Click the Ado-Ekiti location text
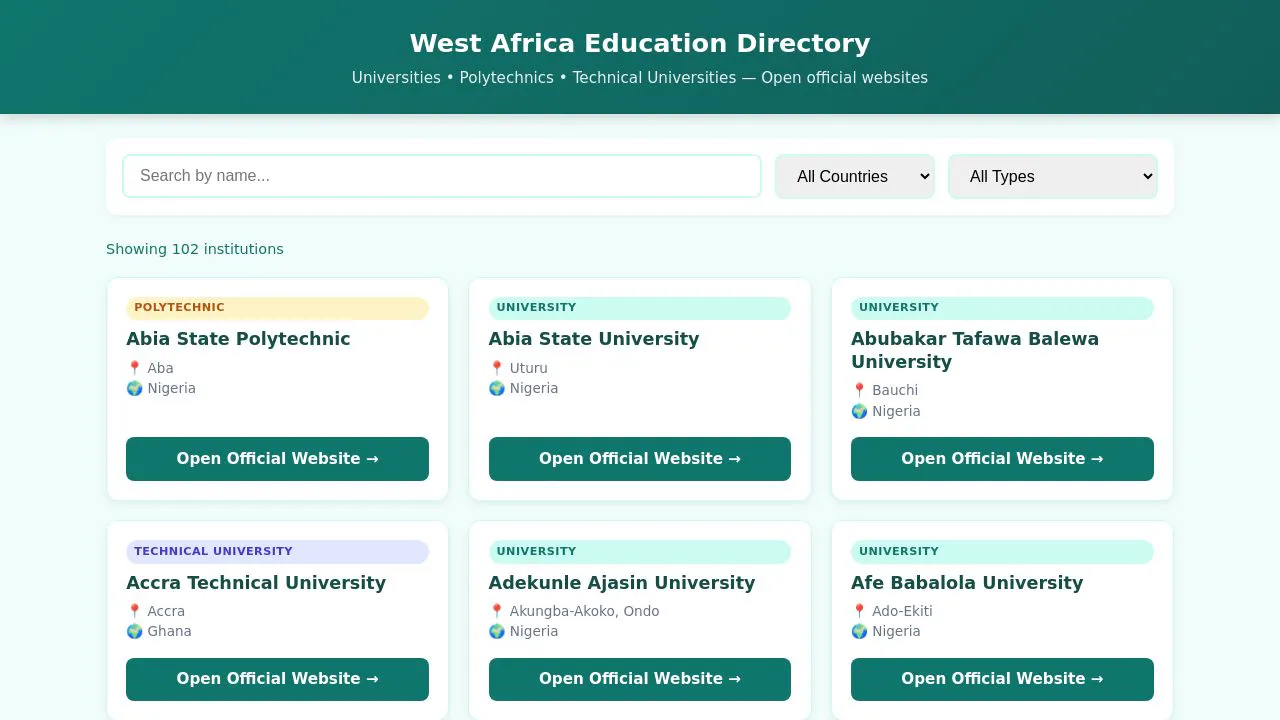 [x=902, y=611]
